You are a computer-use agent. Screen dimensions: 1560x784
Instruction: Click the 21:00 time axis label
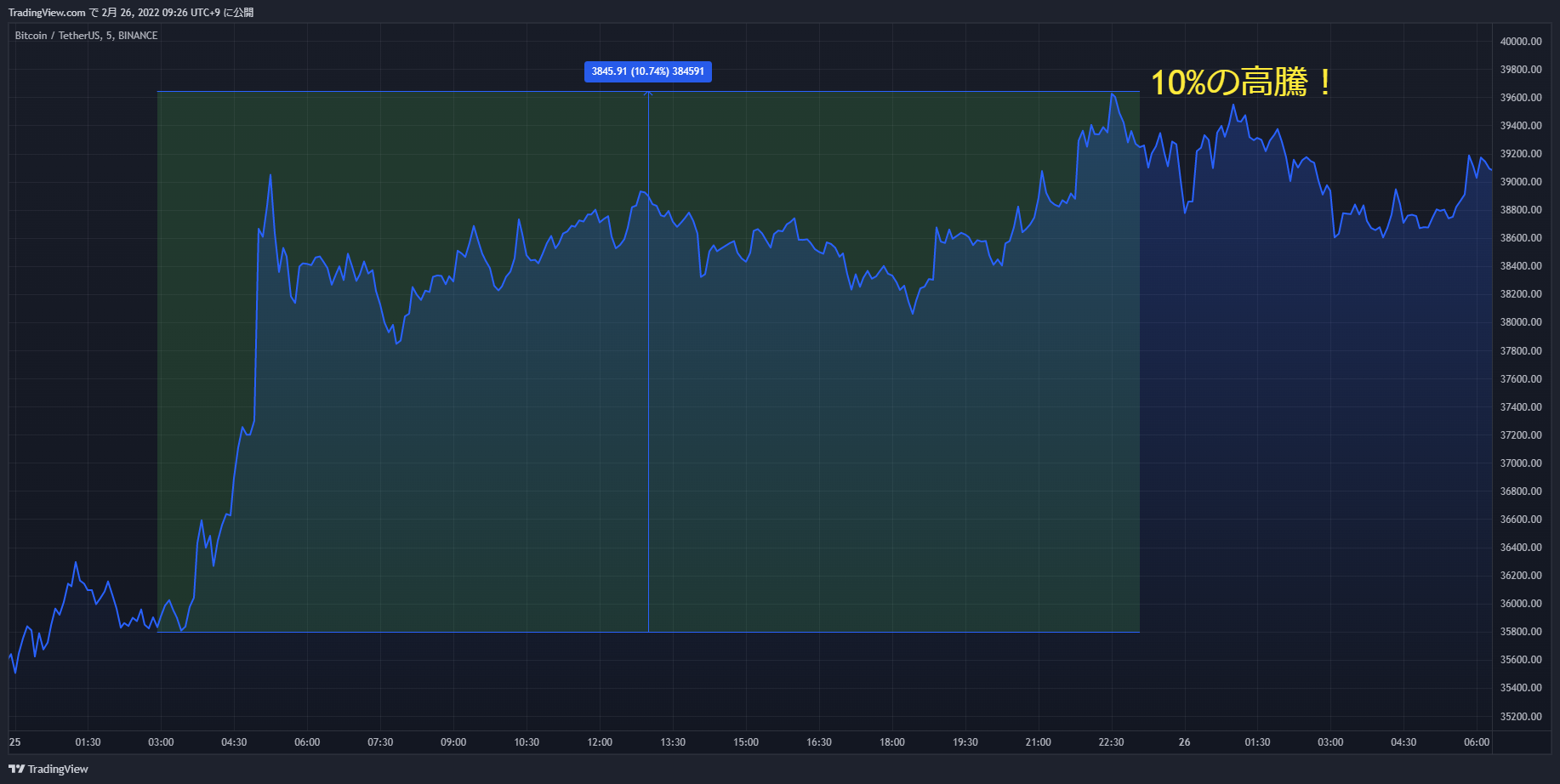[1039, 742]
